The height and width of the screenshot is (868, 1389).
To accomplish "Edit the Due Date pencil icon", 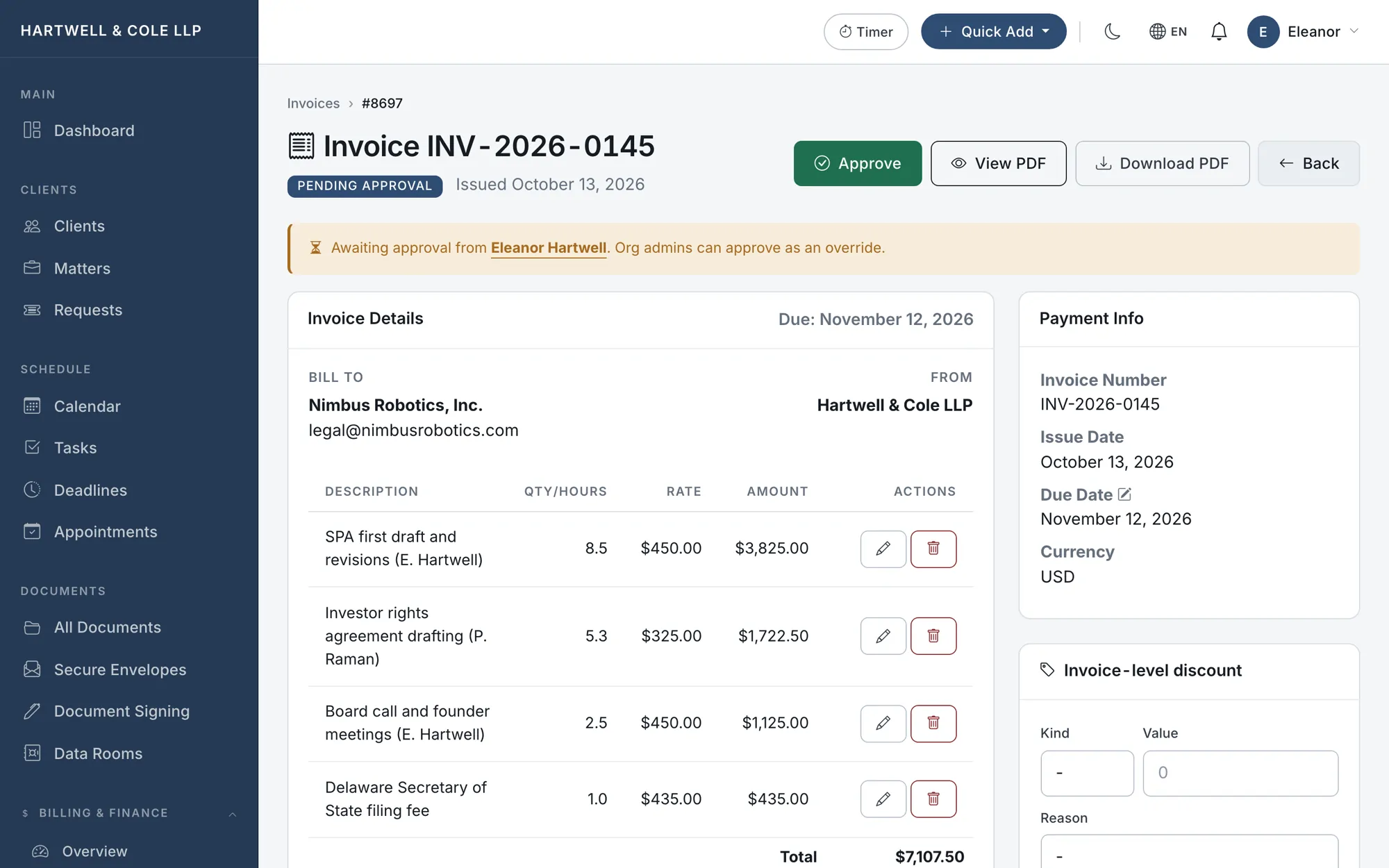I will click(x=1124, y=494).
